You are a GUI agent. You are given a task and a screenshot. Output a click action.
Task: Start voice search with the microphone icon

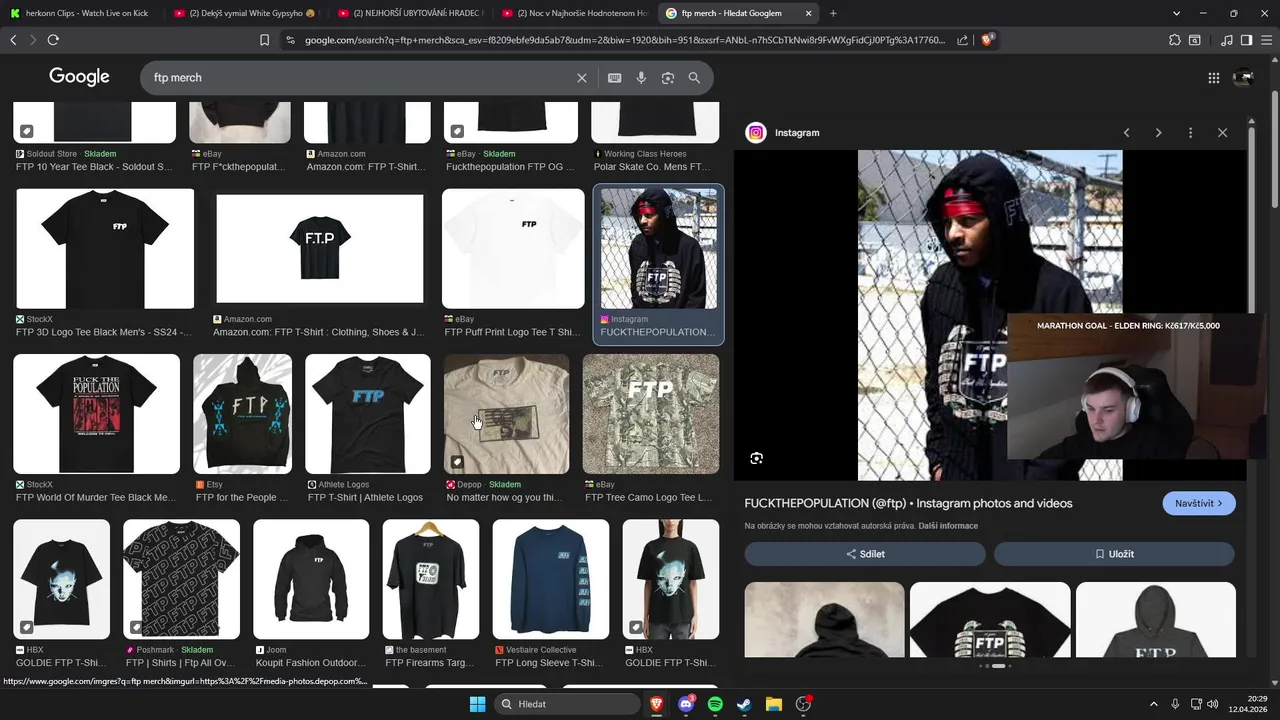tap(641, 78)
